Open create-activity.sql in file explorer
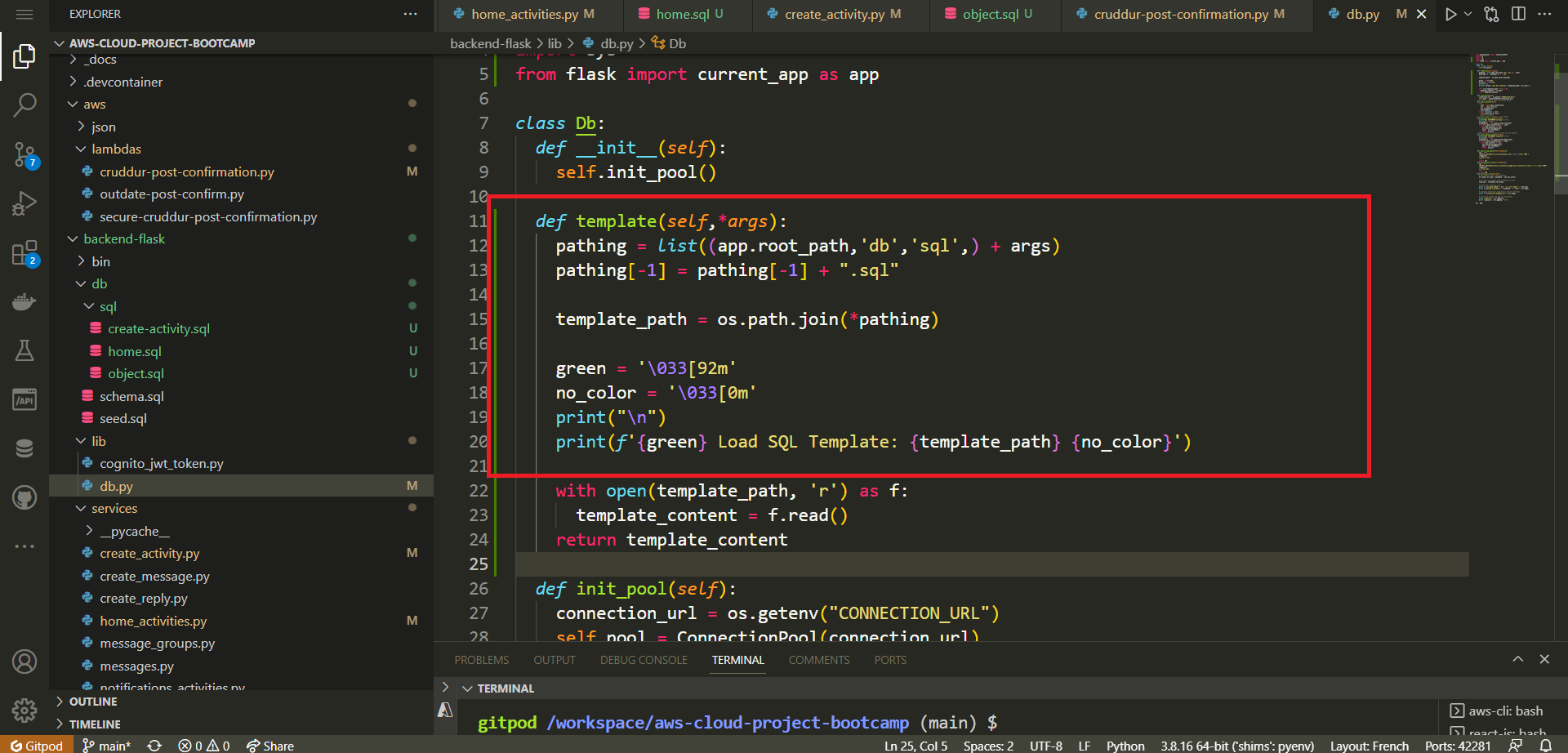This screenshot has height=753, width=1568. coord(158,328)
